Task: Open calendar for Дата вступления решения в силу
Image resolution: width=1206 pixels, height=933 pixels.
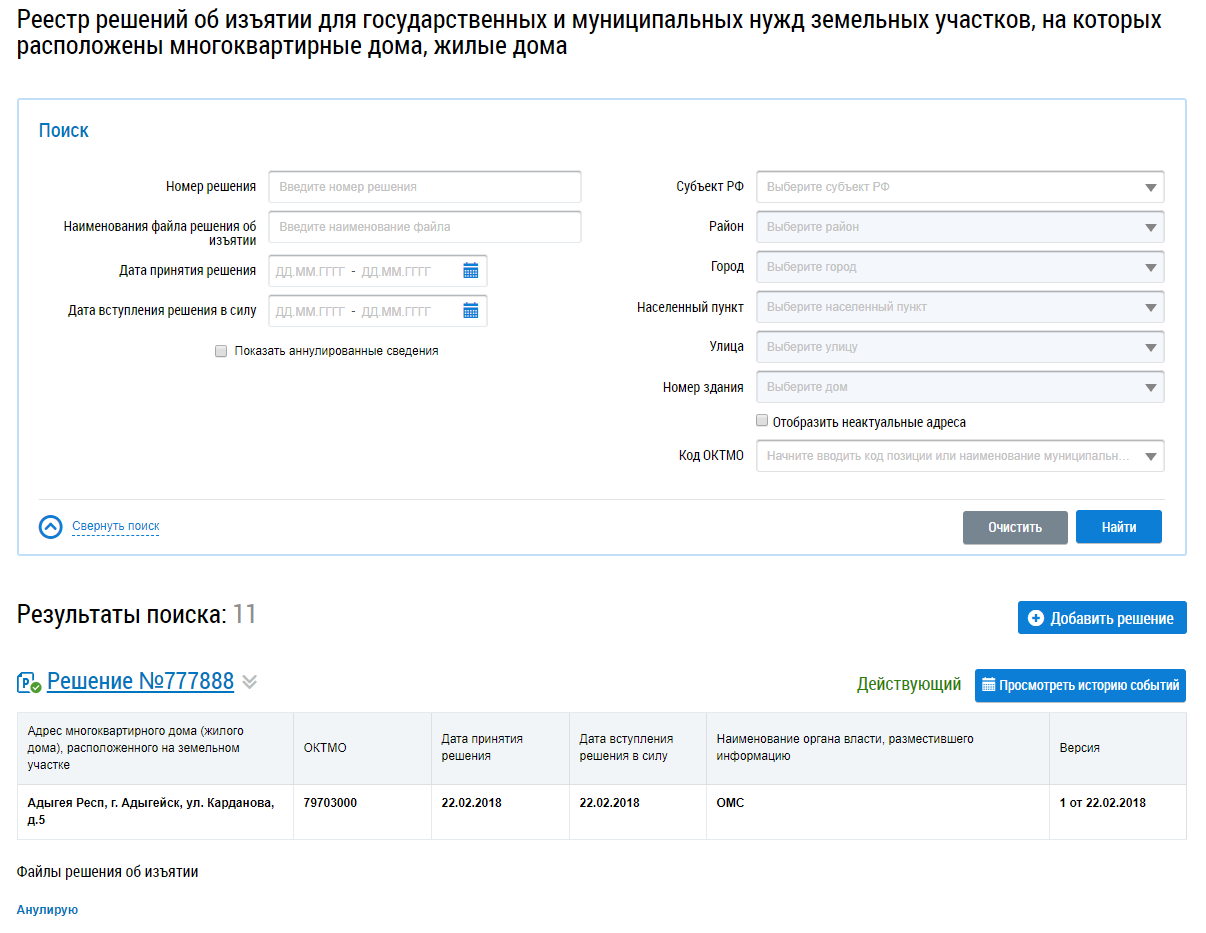Action: coord(470,311)
